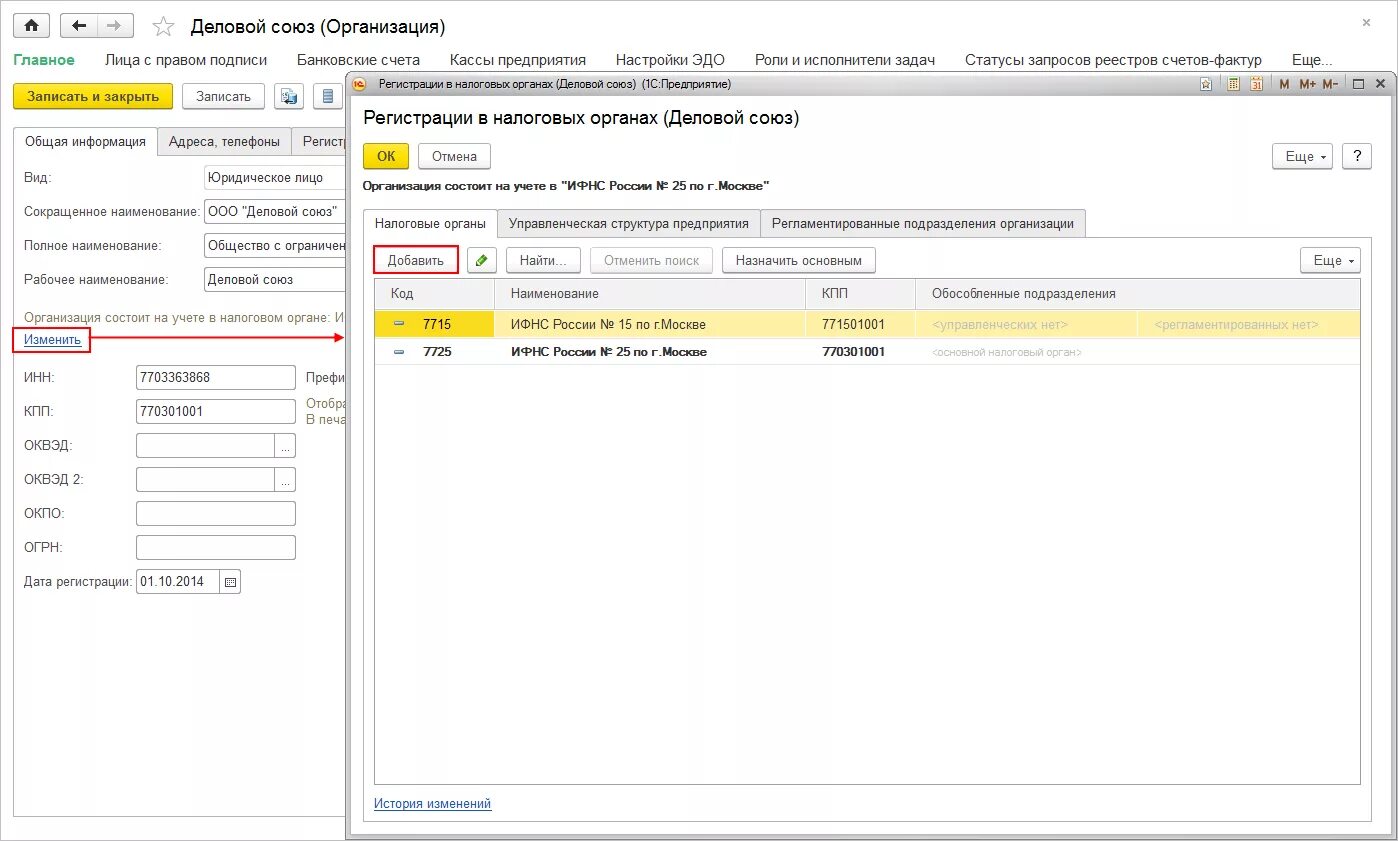Maximize the Регистрации в налоговых органах dialog

pos(1357,84)
